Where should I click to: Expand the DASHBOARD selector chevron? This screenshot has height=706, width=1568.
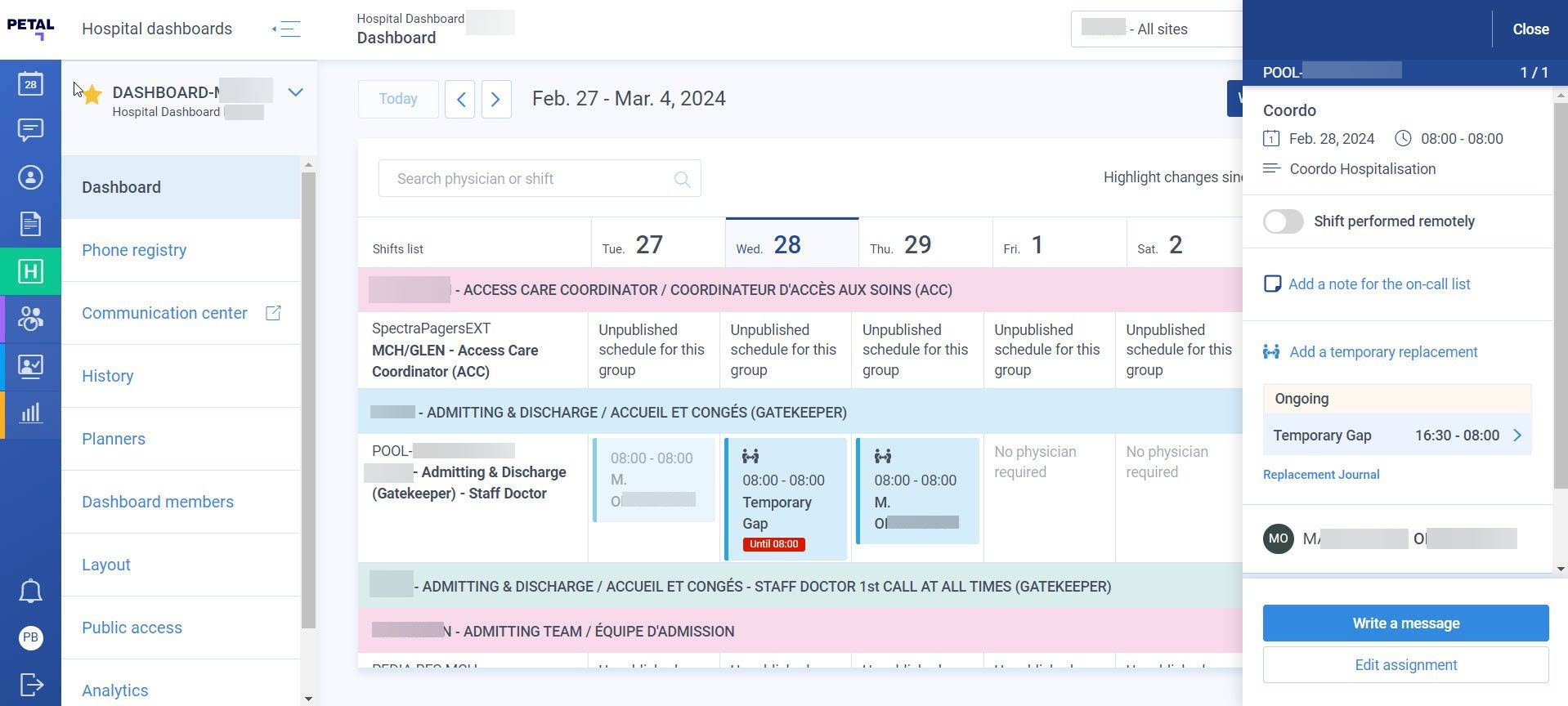(296, 92)
